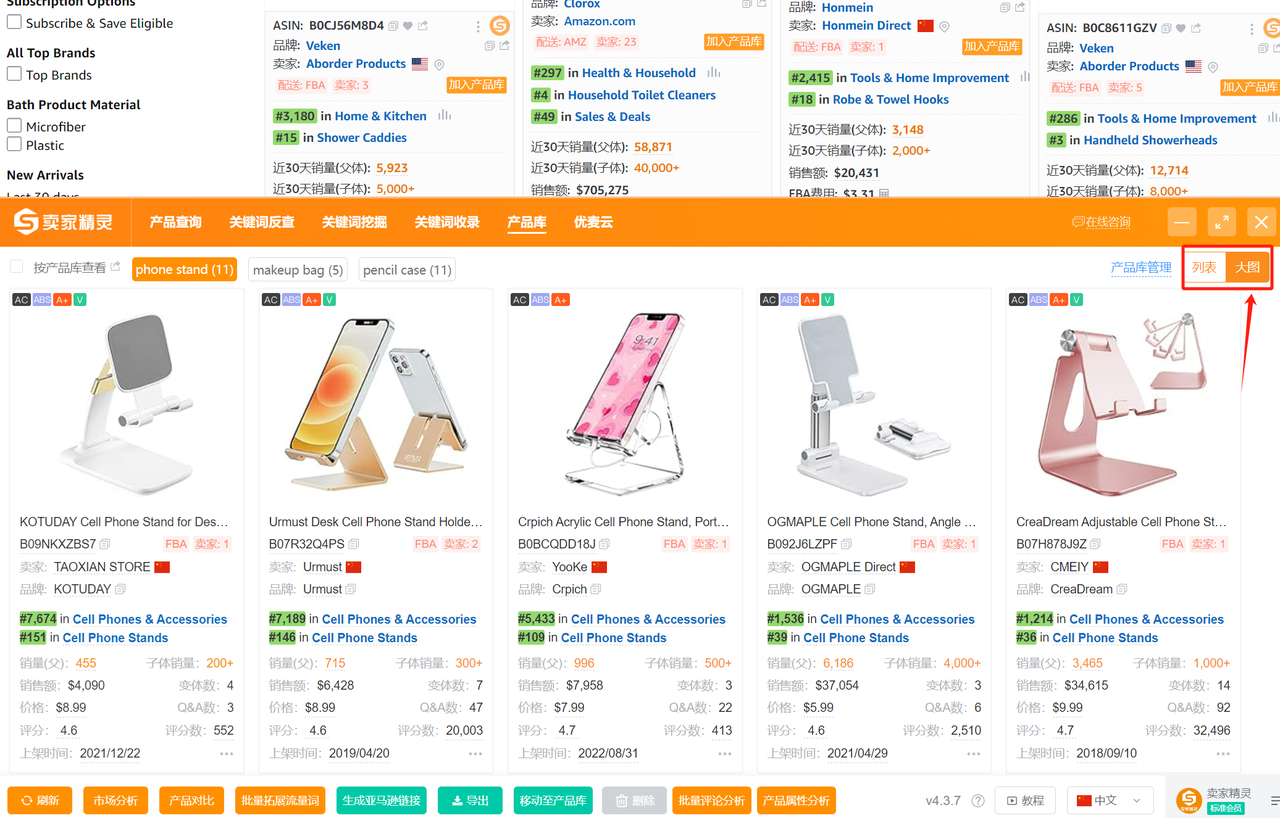
Task: Click the orange S badge on the Veken card
Action: (x=500, y=26)
